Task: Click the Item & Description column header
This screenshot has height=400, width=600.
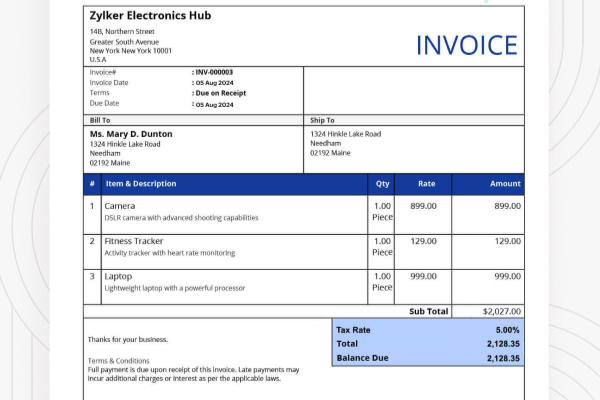Action: 141,183
